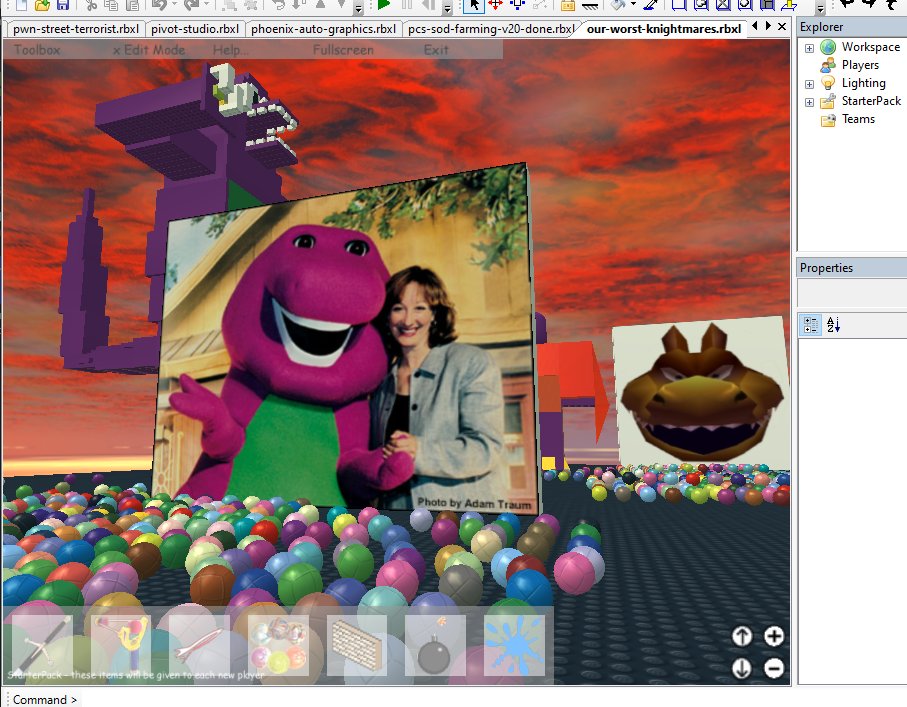Screen dimensions: 907x707
Task: Click Exit in viewport menu
Action: [x=436, y=50]
